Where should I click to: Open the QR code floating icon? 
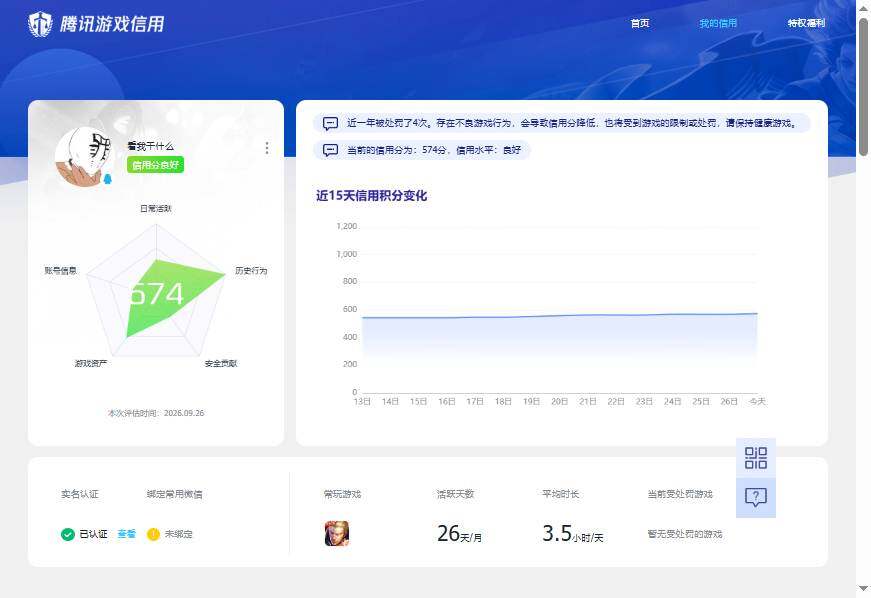(x=755, y=458)
